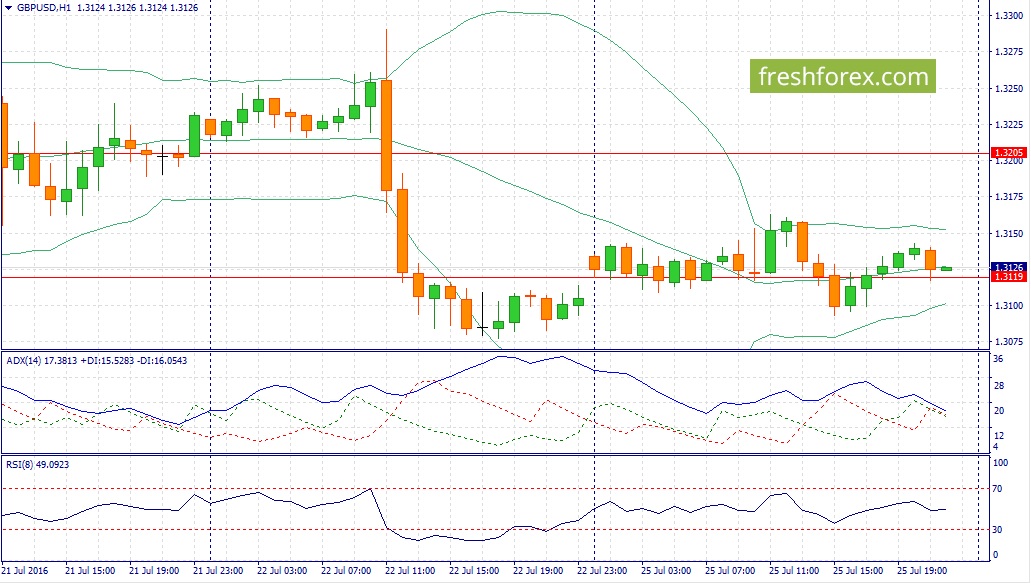The width and height of the screenshot is (1031, 583).
Task: Click the ADX scale value 28
Action: coord(998,386)
